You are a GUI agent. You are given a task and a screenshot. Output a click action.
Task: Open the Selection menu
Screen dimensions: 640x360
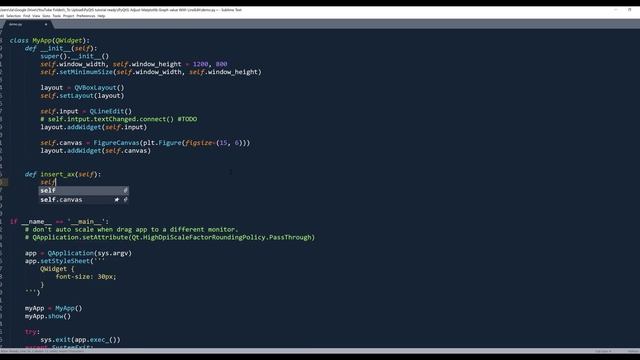(x=13, y=16)
